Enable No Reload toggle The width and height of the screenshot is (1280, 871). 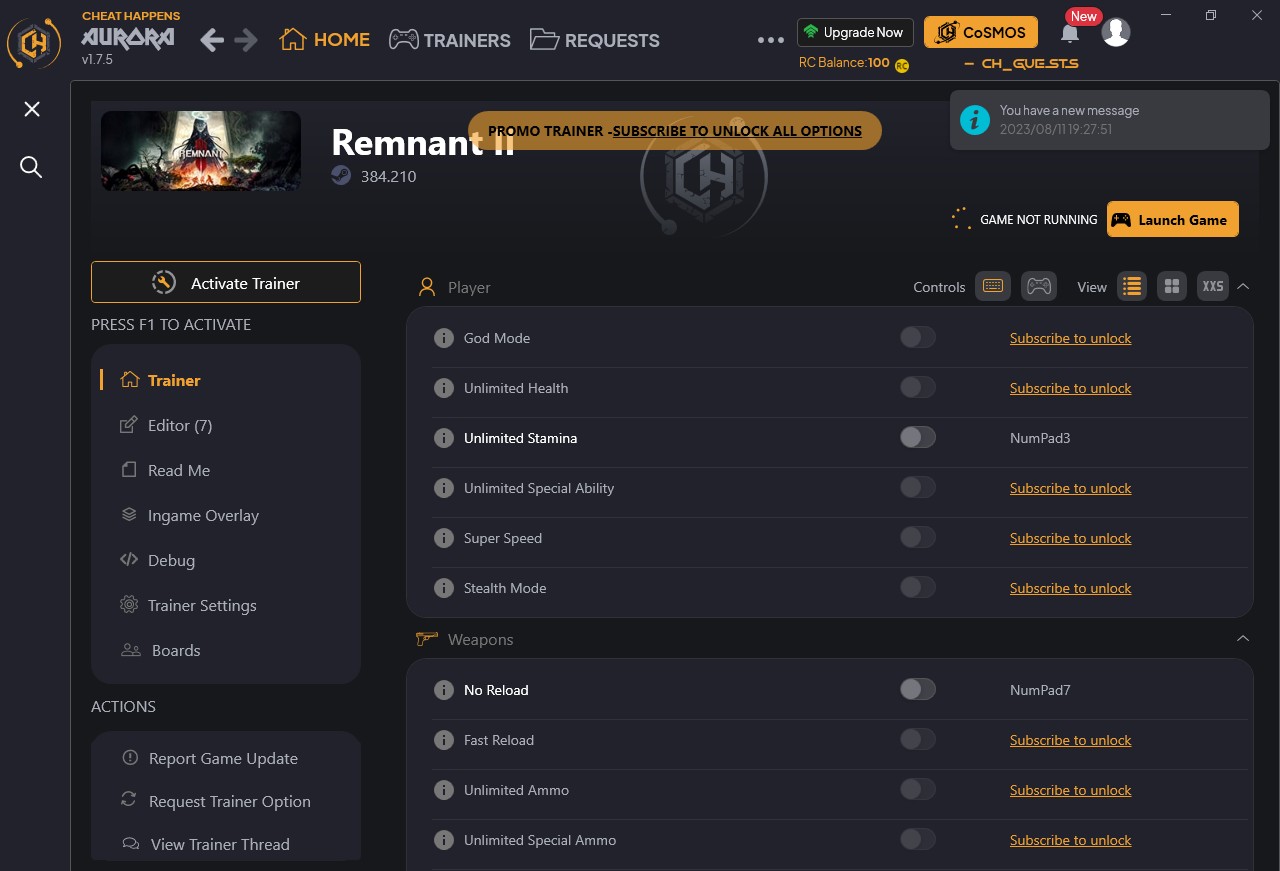click(x=918, y=689)
